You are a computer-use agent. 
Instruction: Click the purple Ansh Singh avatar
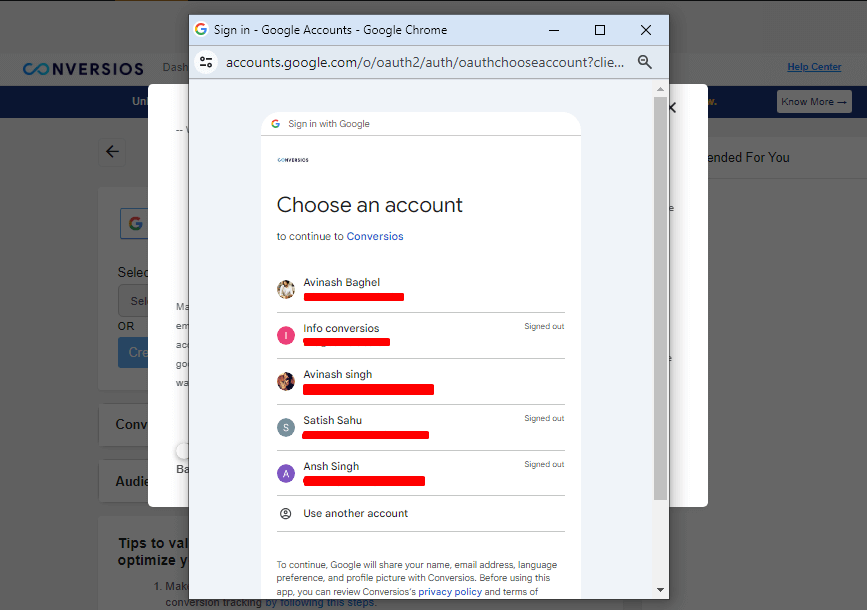click(x=286, y=473)
